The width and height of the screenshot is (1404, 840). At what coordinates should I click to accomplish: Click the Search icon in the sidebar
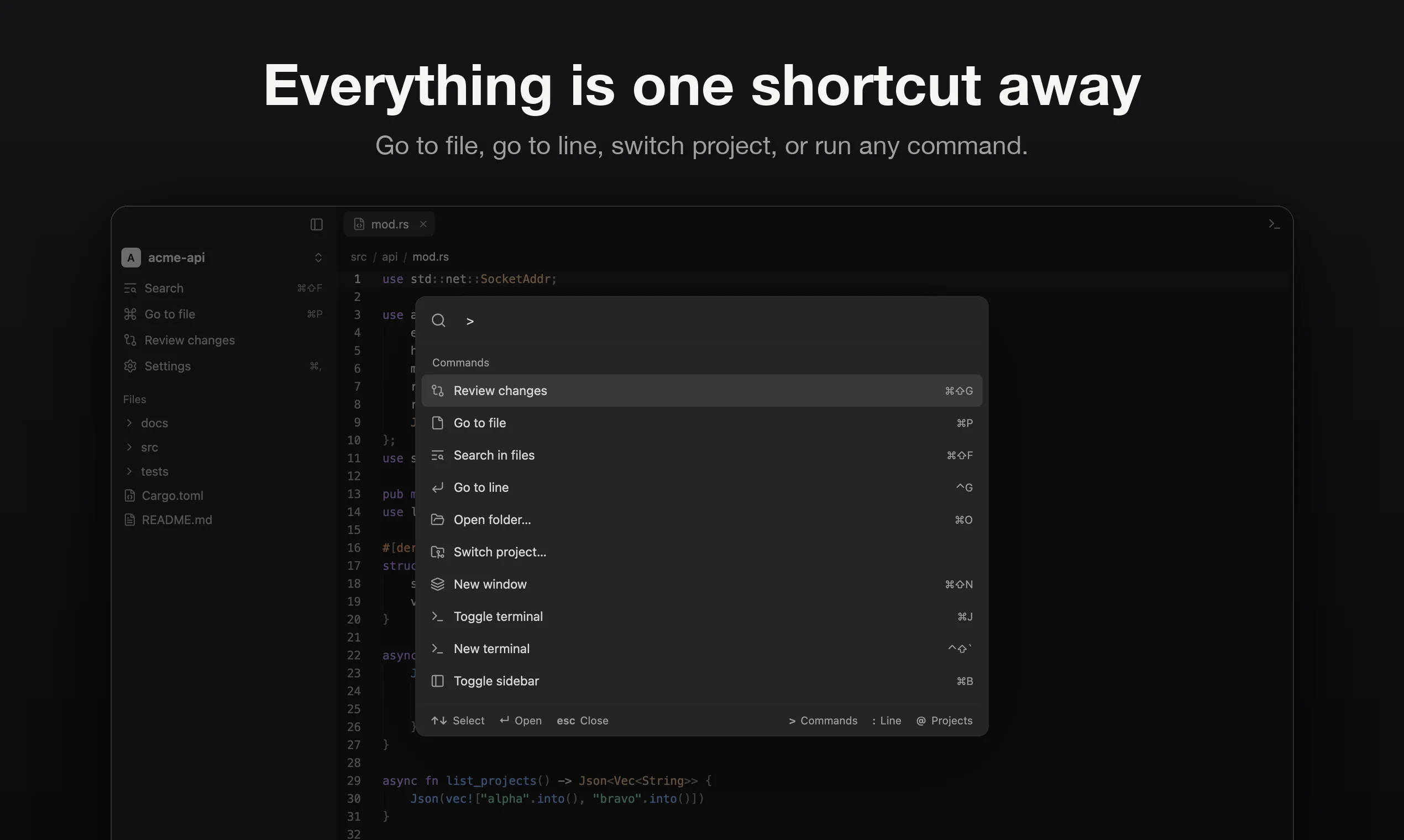[x=130, y=288]
